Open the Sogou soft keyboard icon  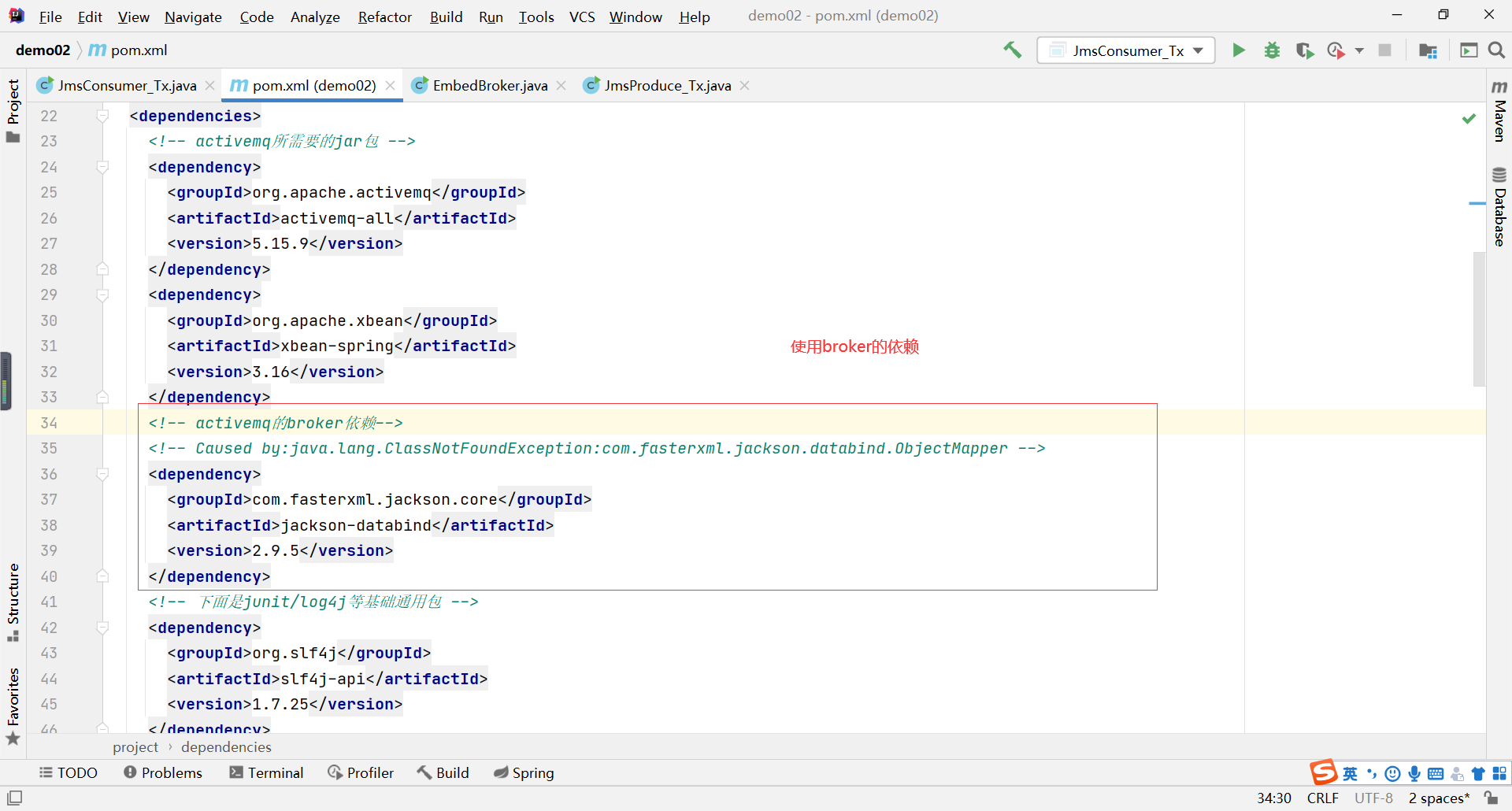[1436, 773]
